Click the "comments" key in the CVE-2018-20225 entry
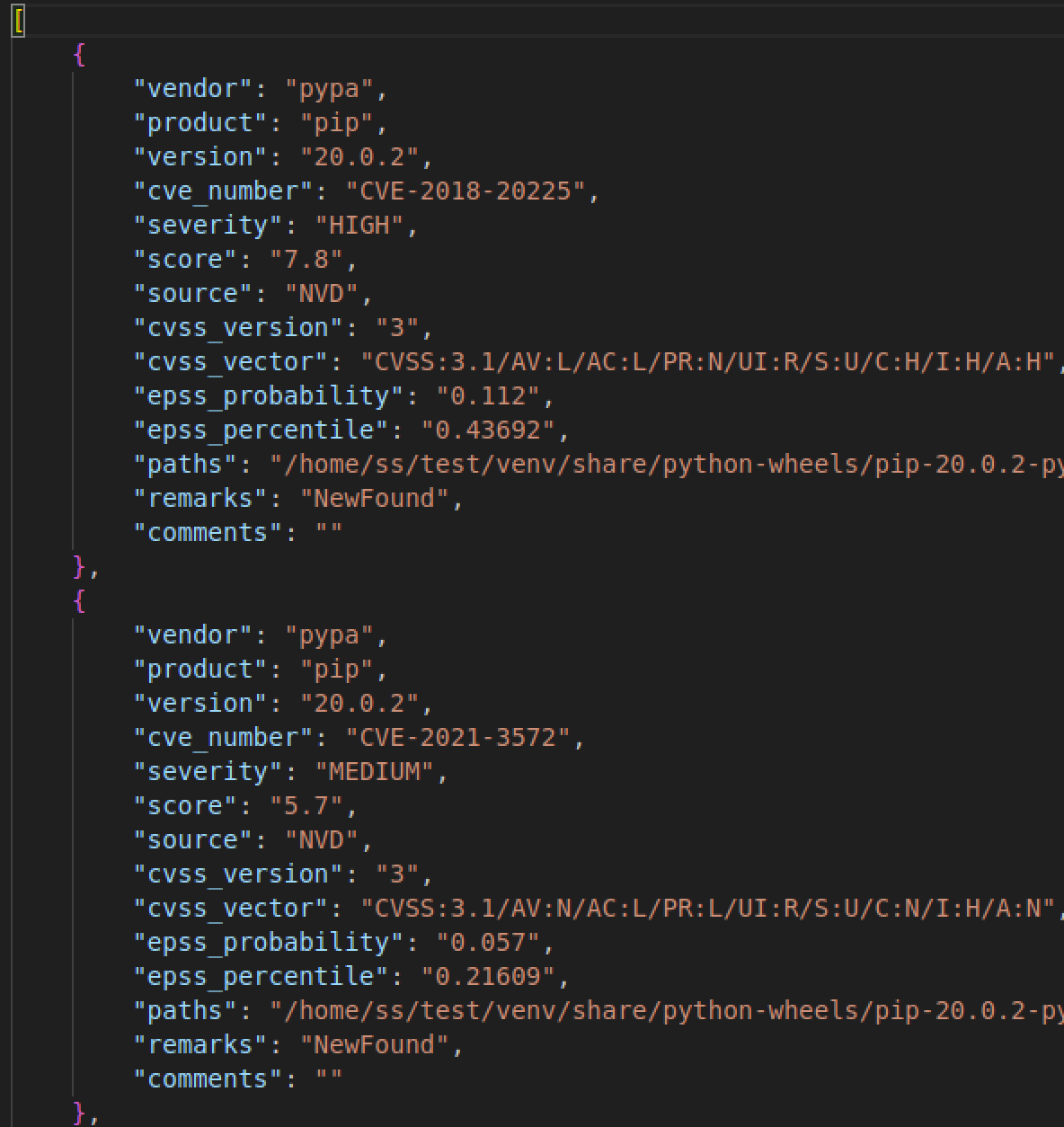 point(208,533)
